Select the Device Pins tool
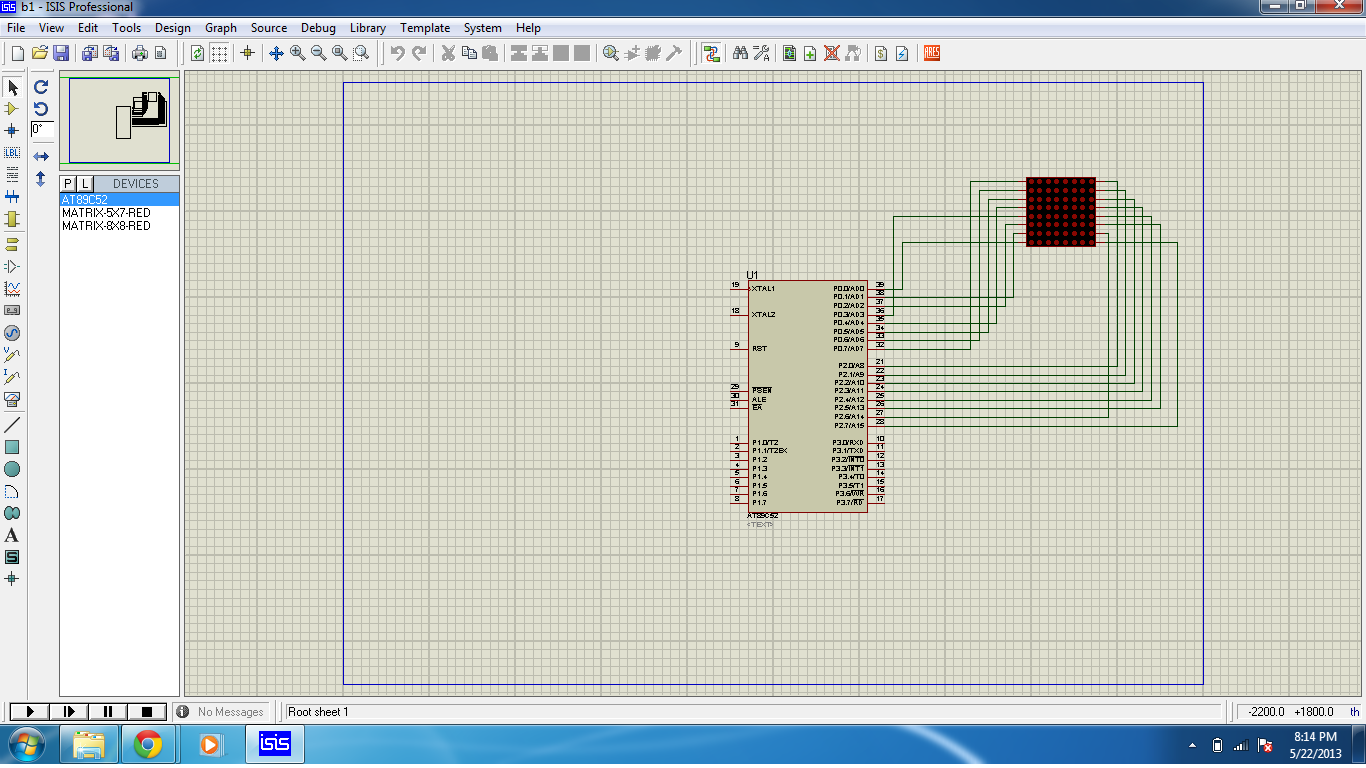This screenshot has height=768, width=1366. click(12, 266)
